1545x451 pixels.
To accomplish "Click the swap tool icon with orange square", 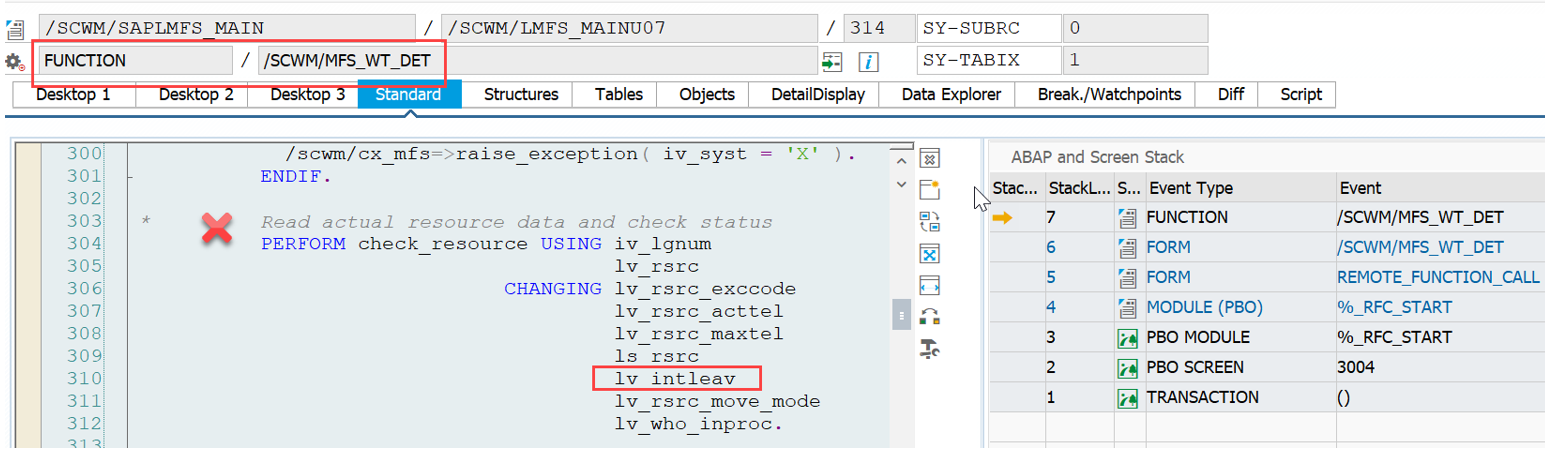I will click(930, 316).
